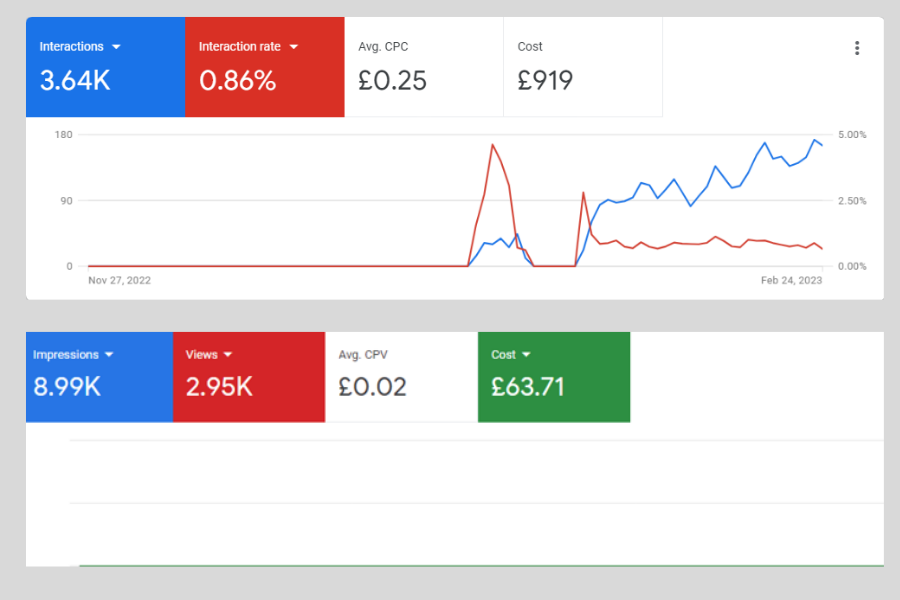The width and height of the screenshot is (900, 600).
Task: Select the blue Interactions metric card
Action: coord(105,66)
